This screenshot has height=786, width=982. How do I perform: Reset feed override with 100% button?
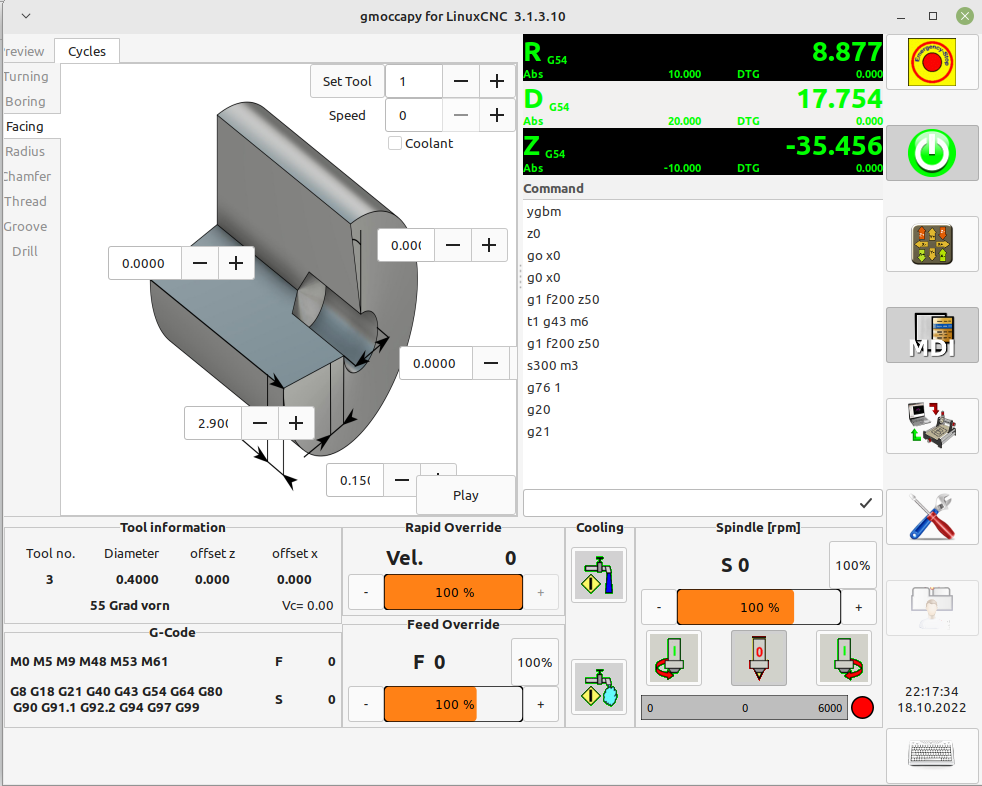(534, 663)
